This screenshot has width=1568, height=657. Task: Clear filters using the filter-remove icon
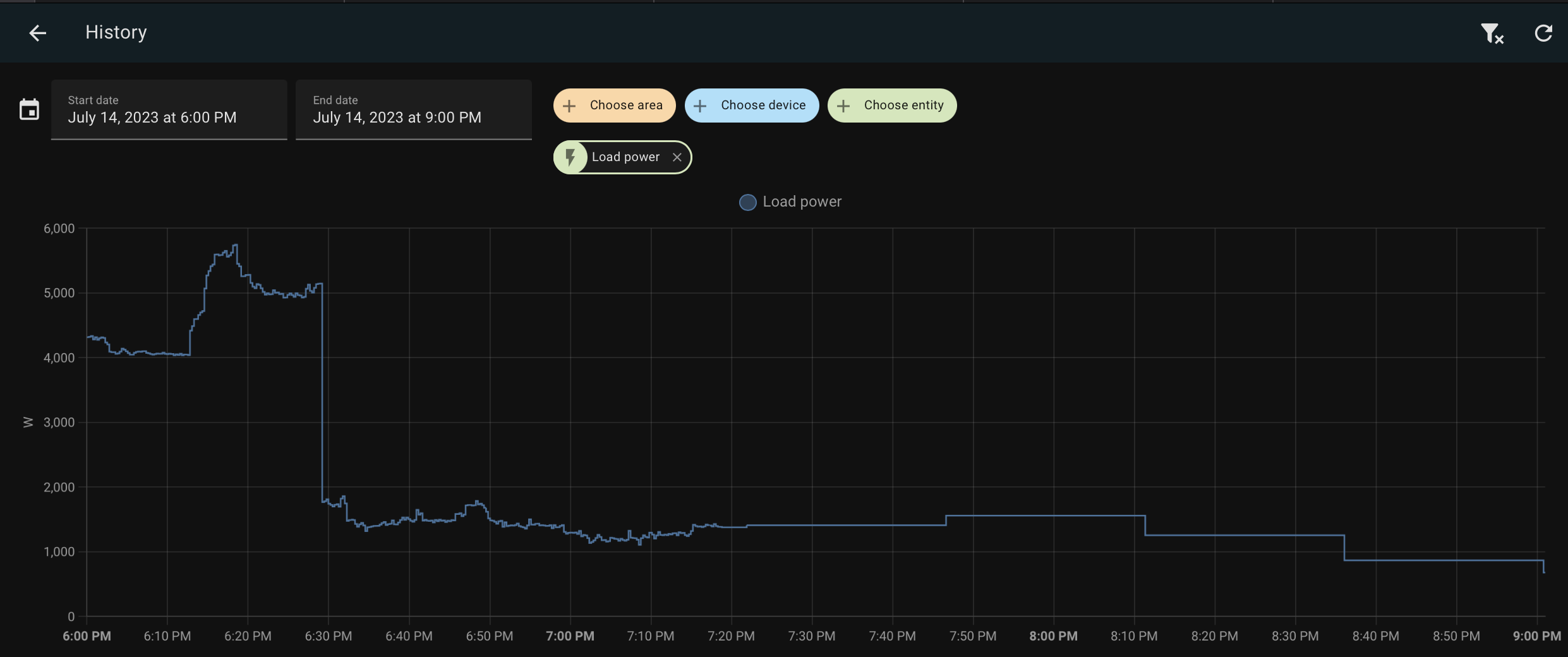[x=1492, y=33]
